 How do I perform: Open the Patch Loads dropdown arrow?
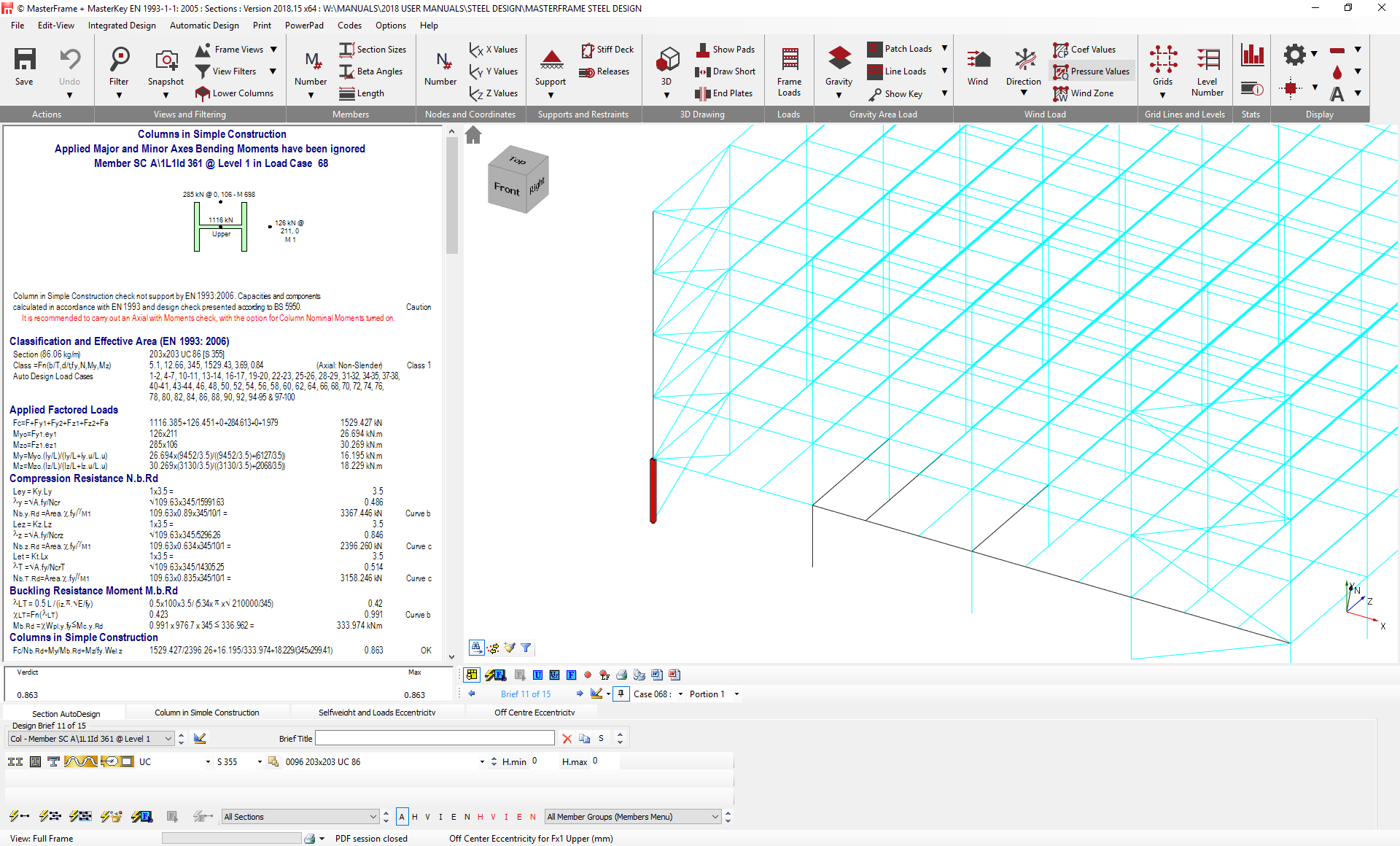click(x=944, y=49)
